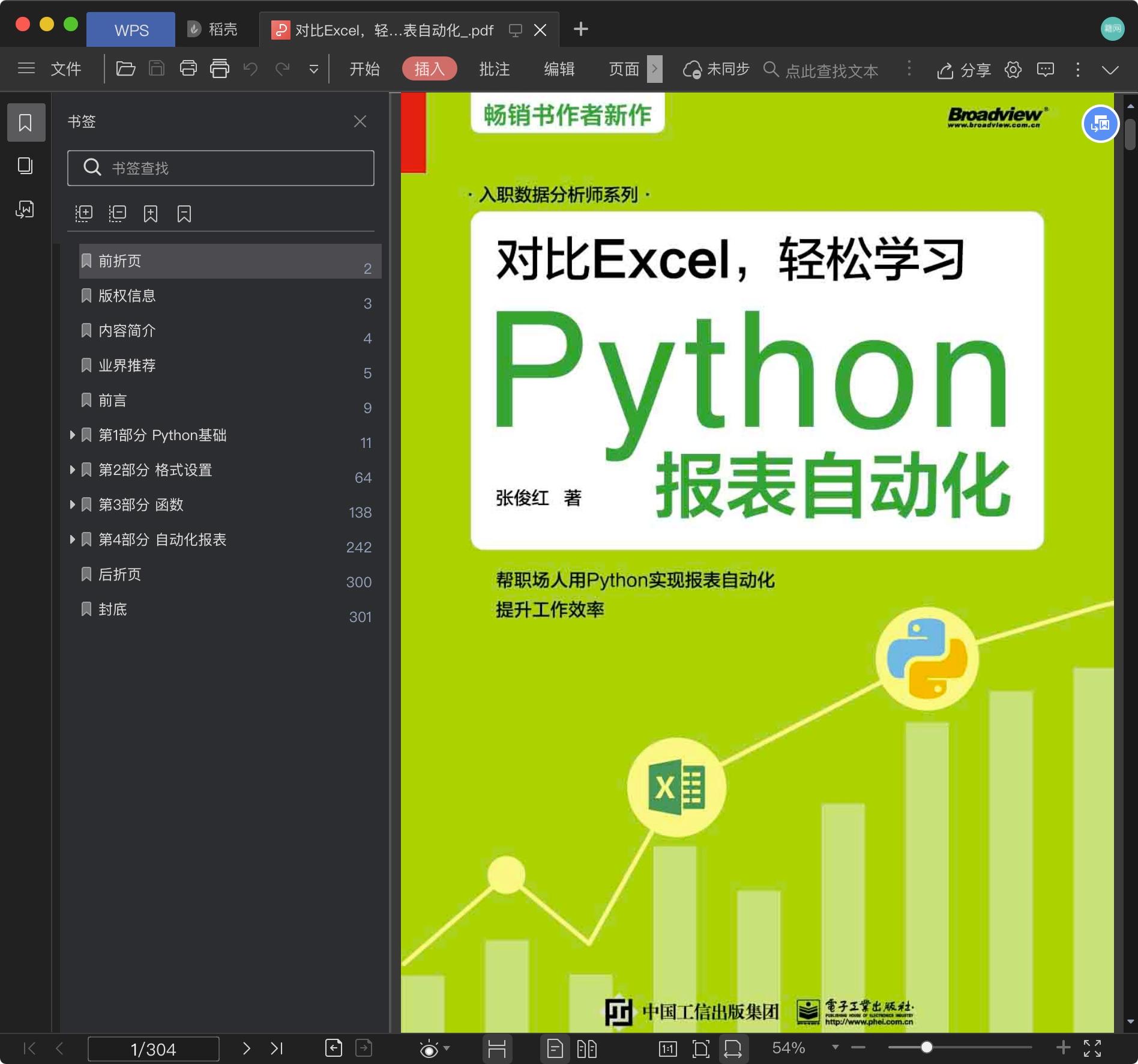The height and width of the screenshot is (1064, 1138).
Task: Expand 第4部分 自动化报表 bookmark
Action: click(72, 540)
